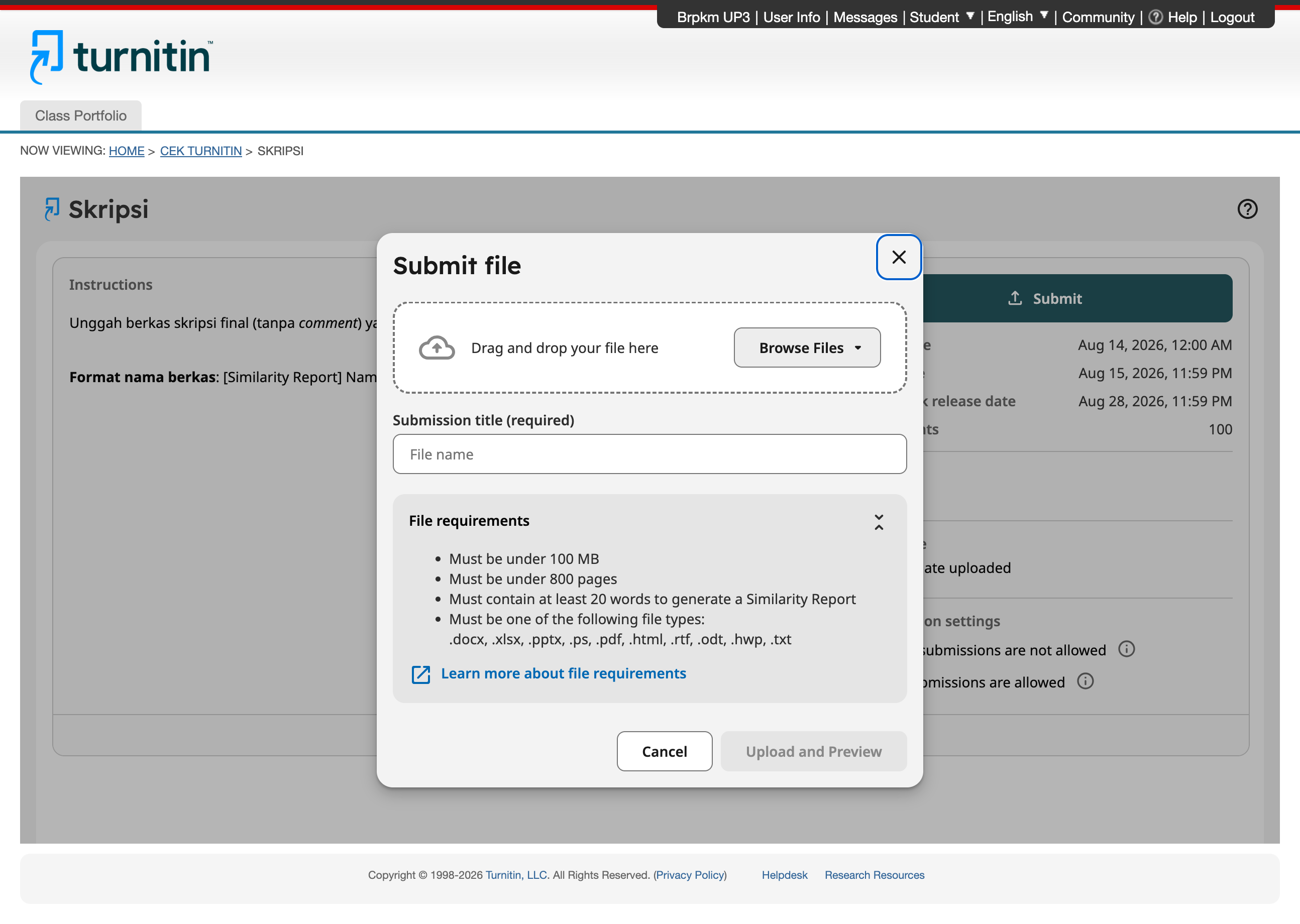Open the Student role dropdown
Screen dimensions: 1300x924
[x=941, y=17]
